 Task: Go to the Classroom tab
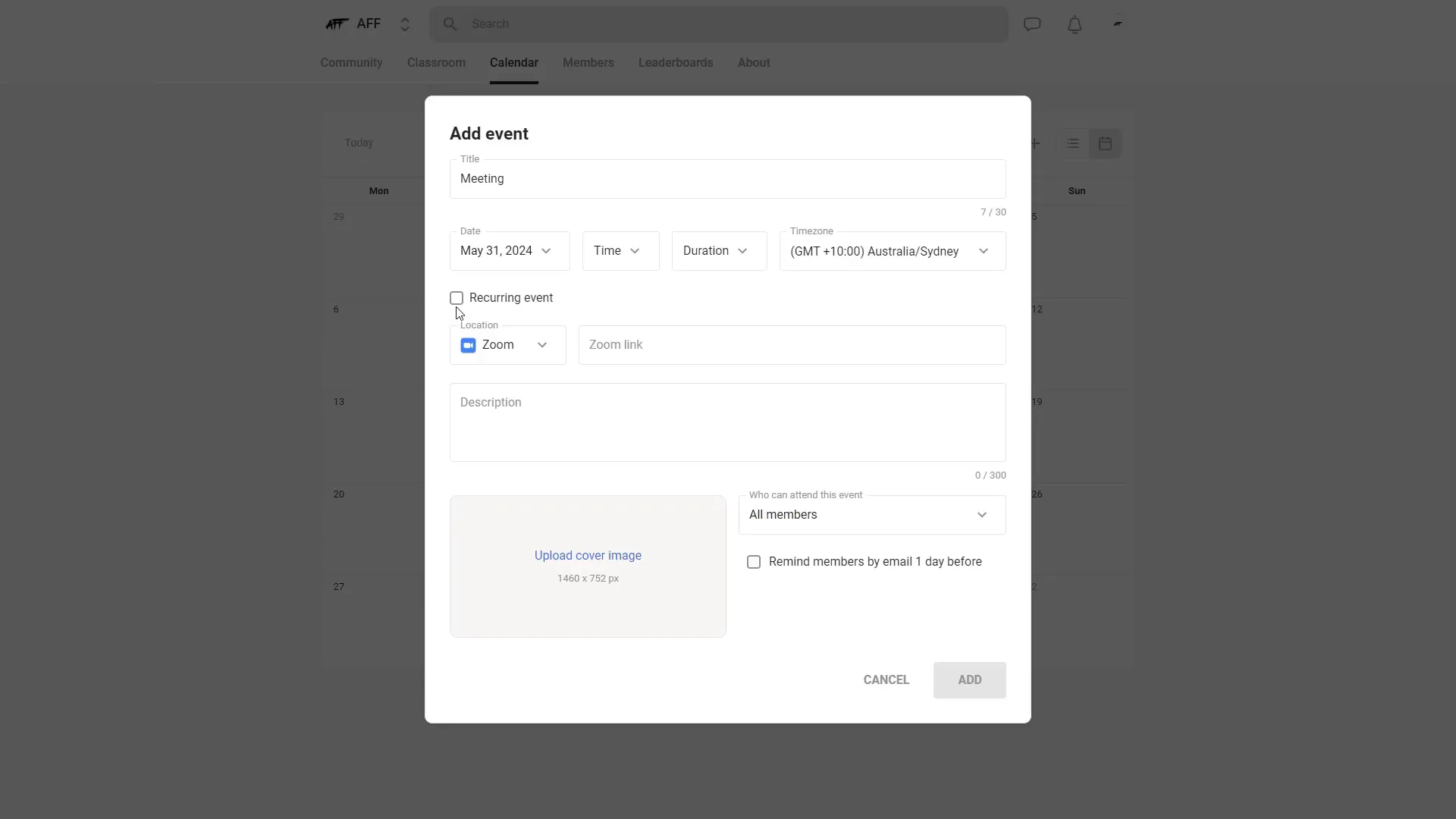436,63
